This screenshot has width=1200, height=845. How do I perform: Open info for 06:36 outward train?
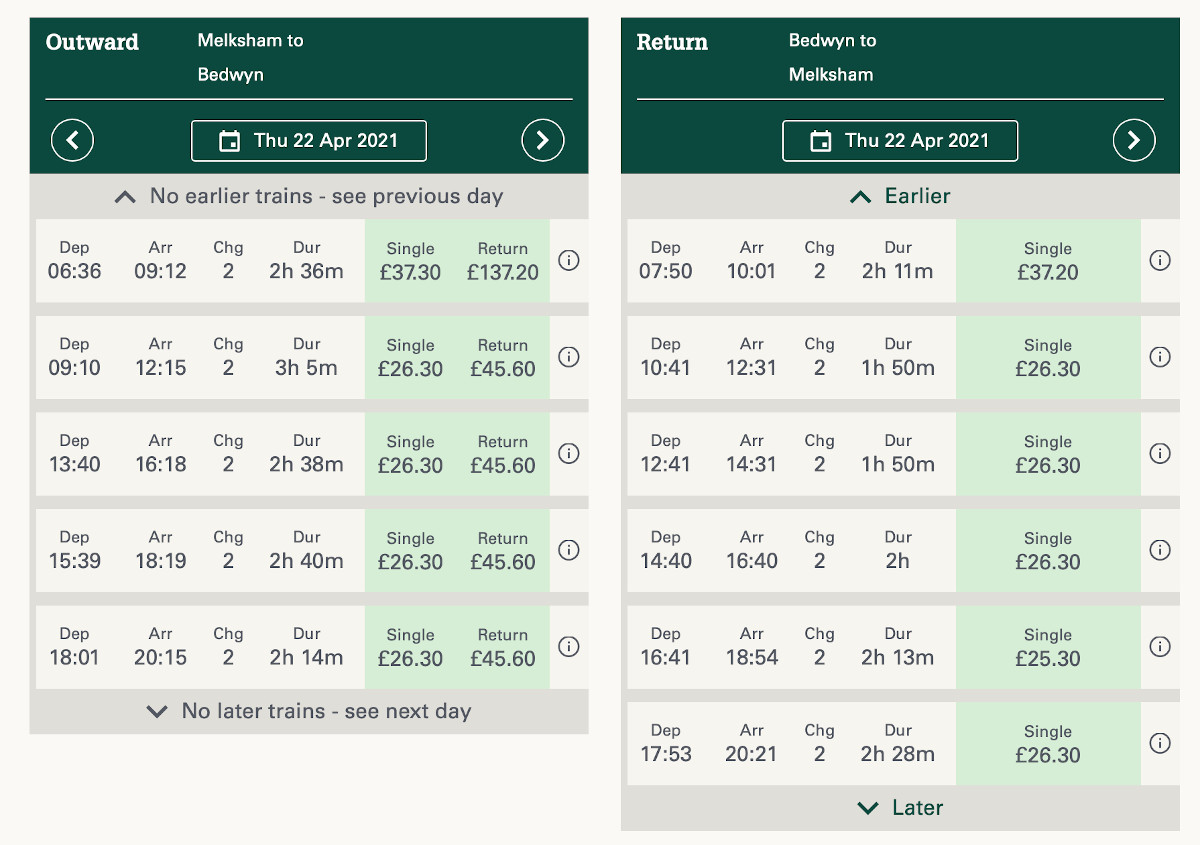coord(568,260)
